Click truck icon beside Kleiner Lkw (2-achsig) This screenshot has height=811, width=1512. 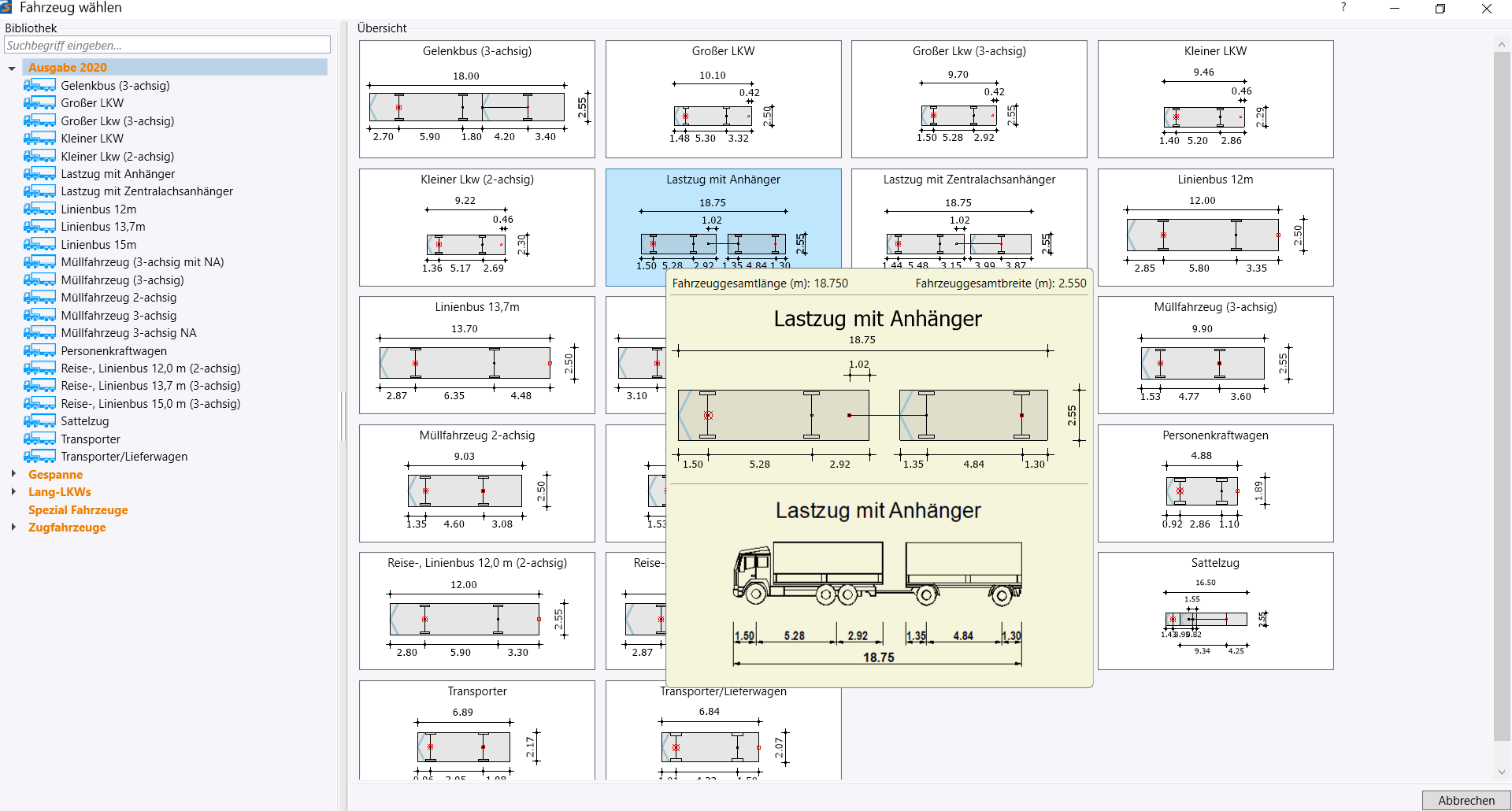39,156
